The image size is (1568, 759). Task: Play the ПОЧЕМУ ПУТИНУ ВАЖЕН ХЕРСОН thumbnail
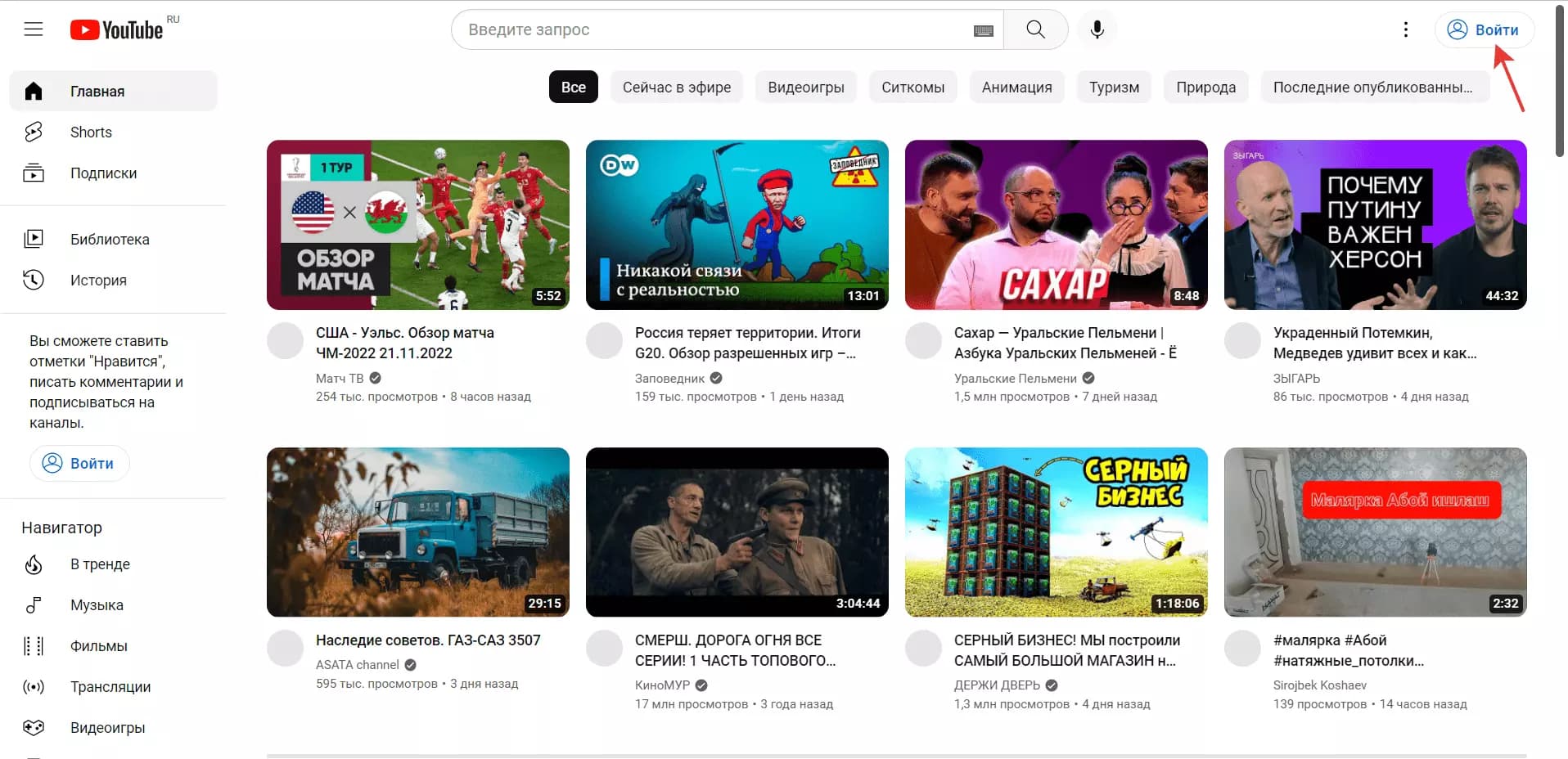tap(1376, 224)
